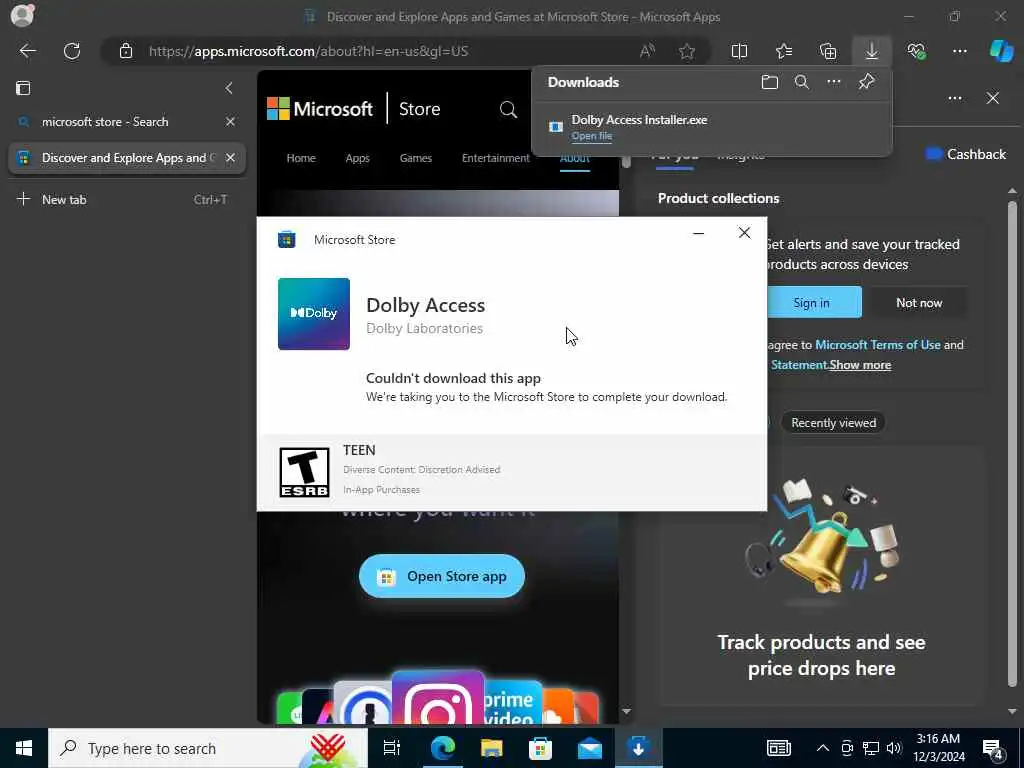Add page to favorites star icon
Viewport: 1024px width, 768px height.
(686, 51)
